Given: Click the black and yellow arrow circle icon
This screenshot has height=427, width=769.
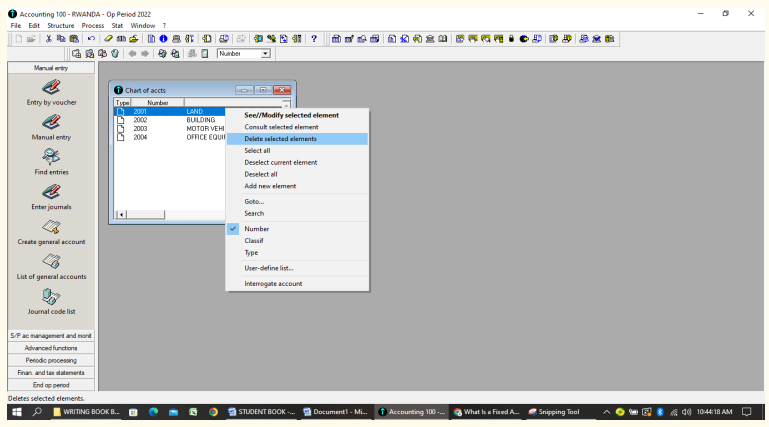Looking at the screenshot, I should coord(524,39).
